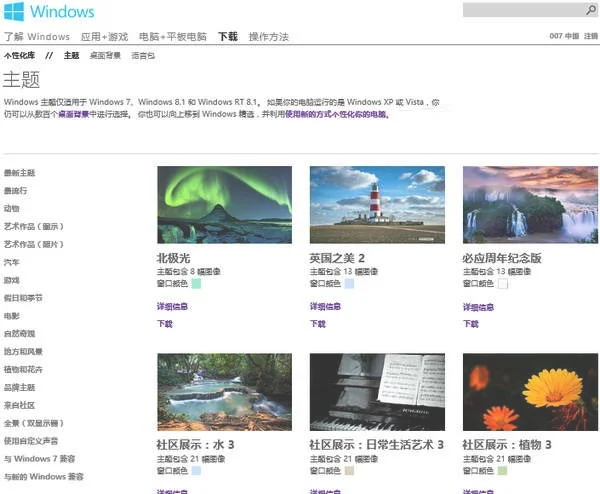This screenshot has height=494, width=600.
Task: Click the 英国之美 2 theme title
Action: 337,258
